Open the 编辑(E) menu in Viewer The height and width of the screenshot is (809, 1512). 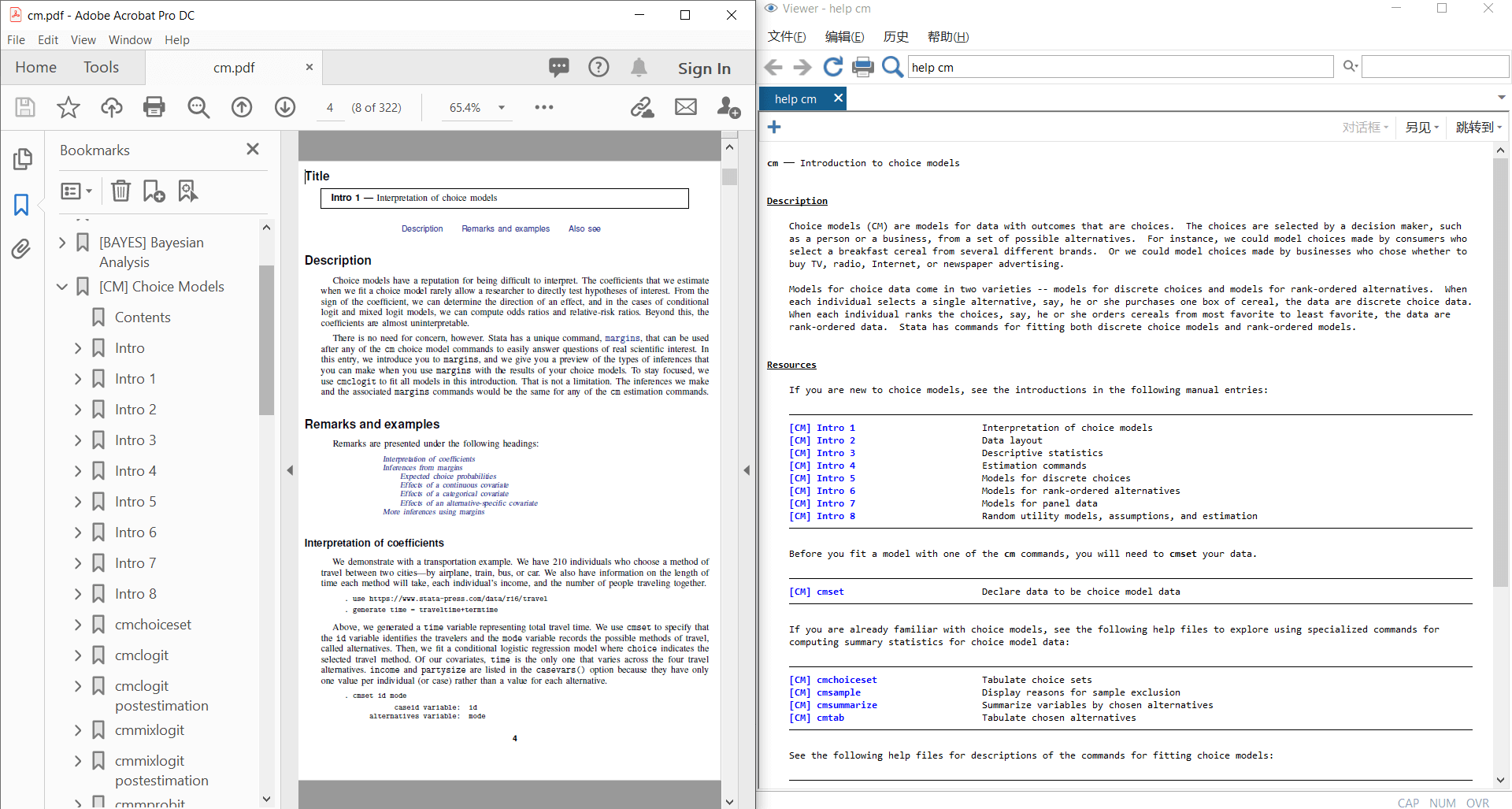click(844, 37)
